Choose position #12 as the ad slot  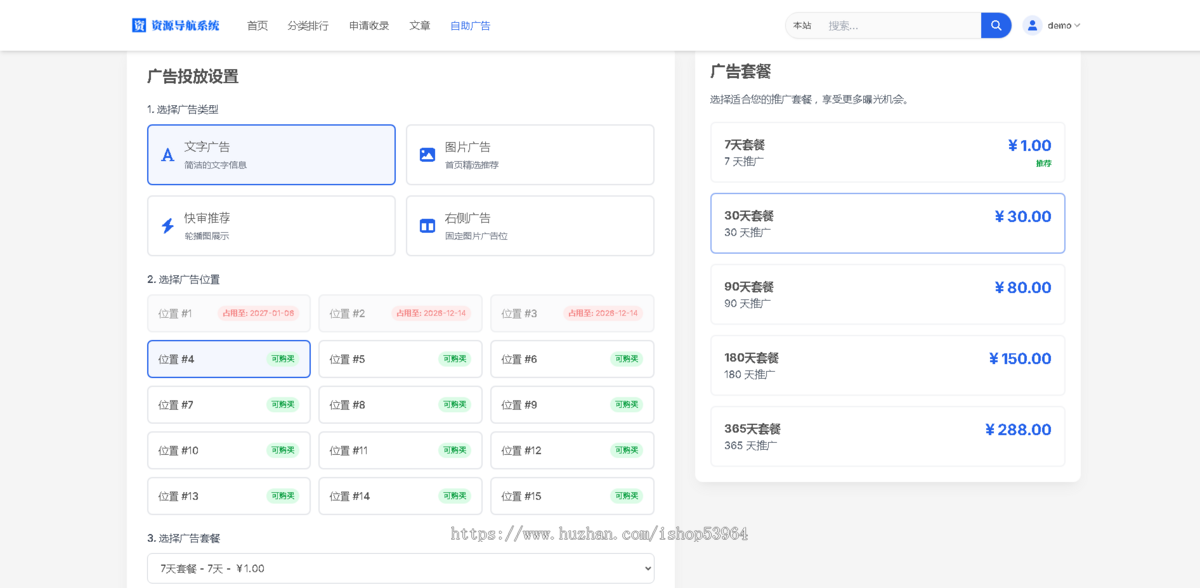point(572,450)
